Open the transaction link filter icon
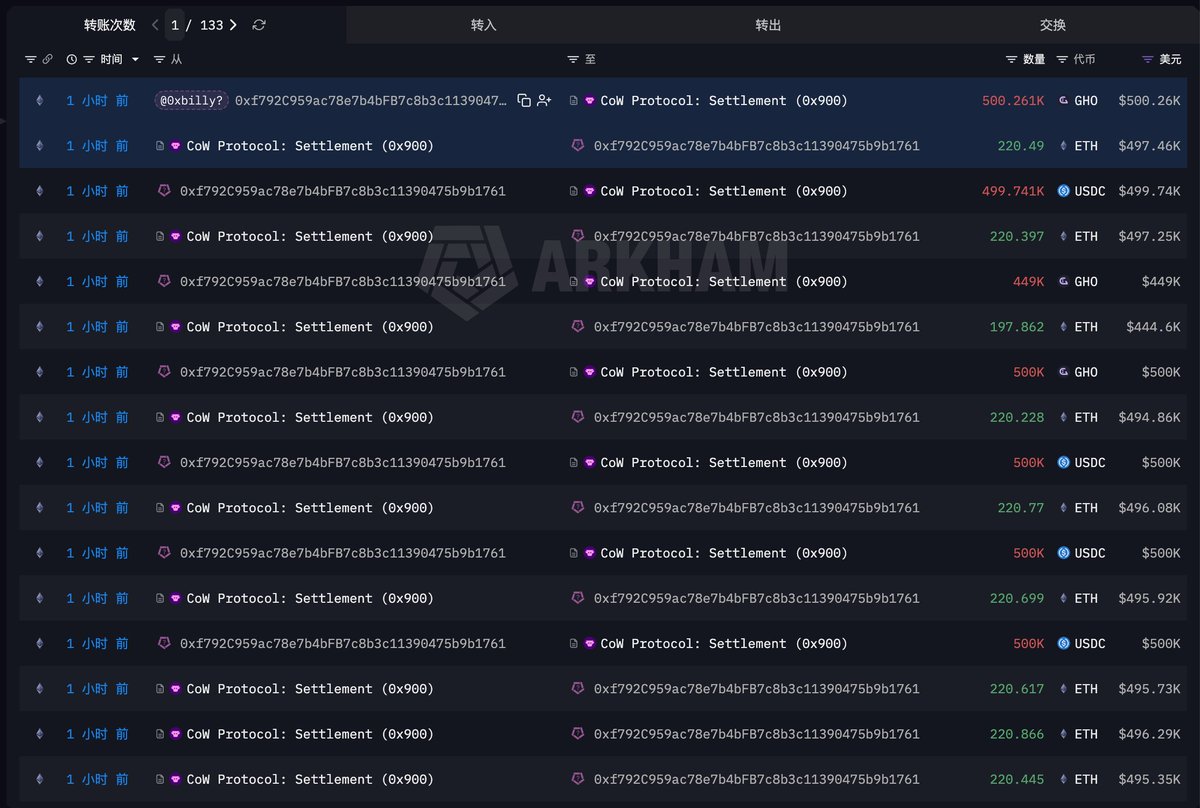Image resolution: width=1200 pixels, height=808 pixels. tap(47, 60)
